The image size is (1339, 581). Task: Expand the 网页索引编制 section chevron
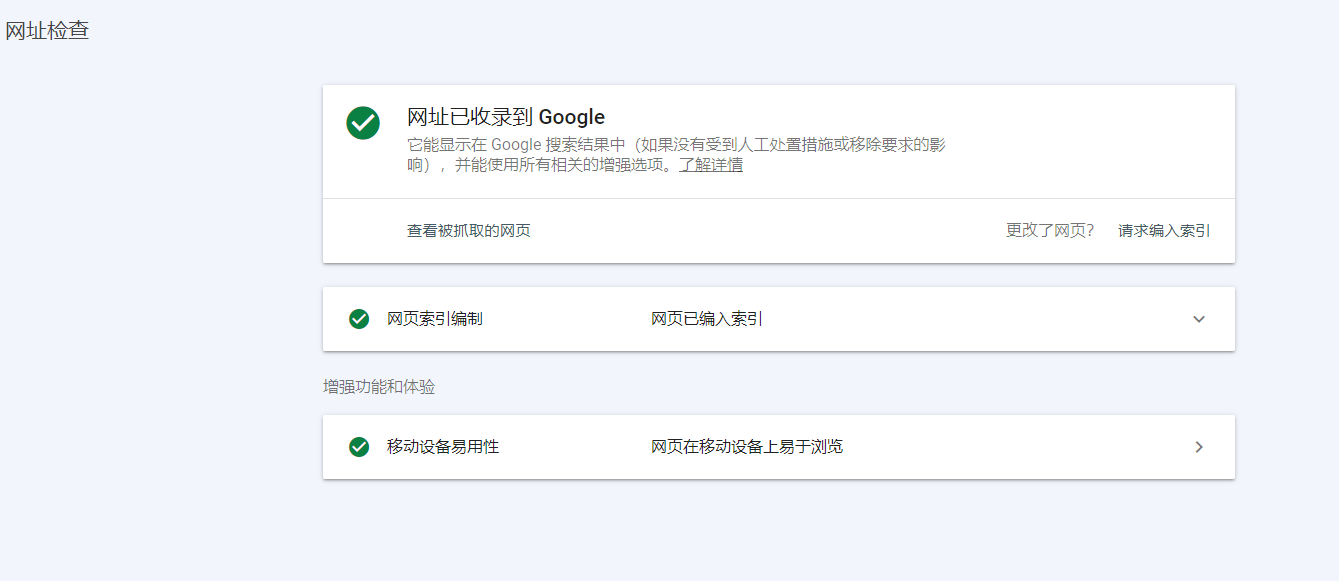point(1199,319)
